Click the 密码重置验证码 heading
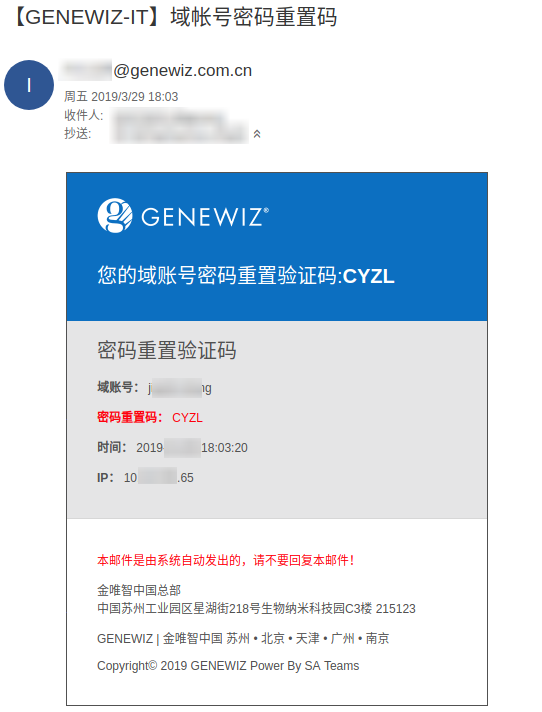Viewport: 542px width, 712px height. tap(167, 351)
